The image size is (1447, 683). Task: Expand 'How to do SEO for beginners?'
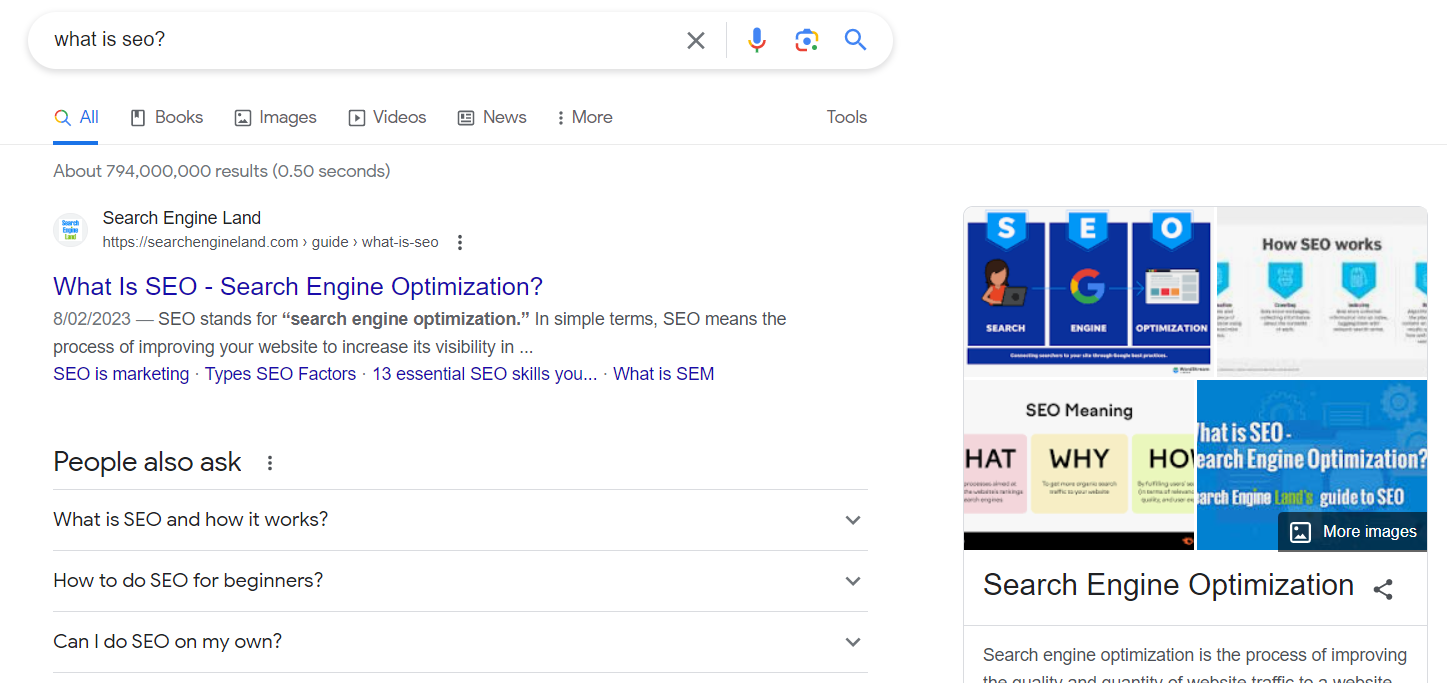tap(460, 581)
